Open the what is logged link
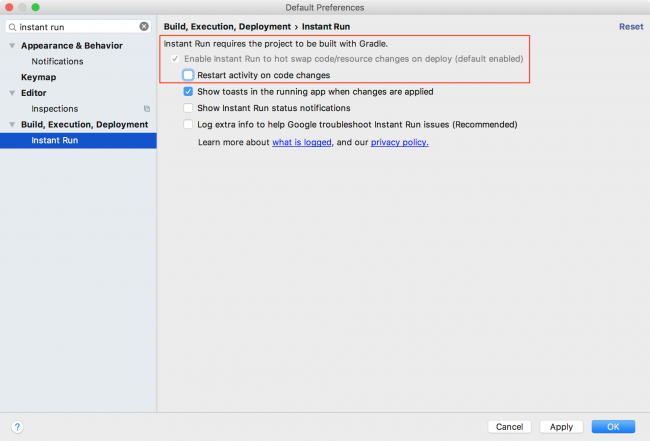Image resolution: width=650 pixels, height=441 pixels. coord(302,142)
